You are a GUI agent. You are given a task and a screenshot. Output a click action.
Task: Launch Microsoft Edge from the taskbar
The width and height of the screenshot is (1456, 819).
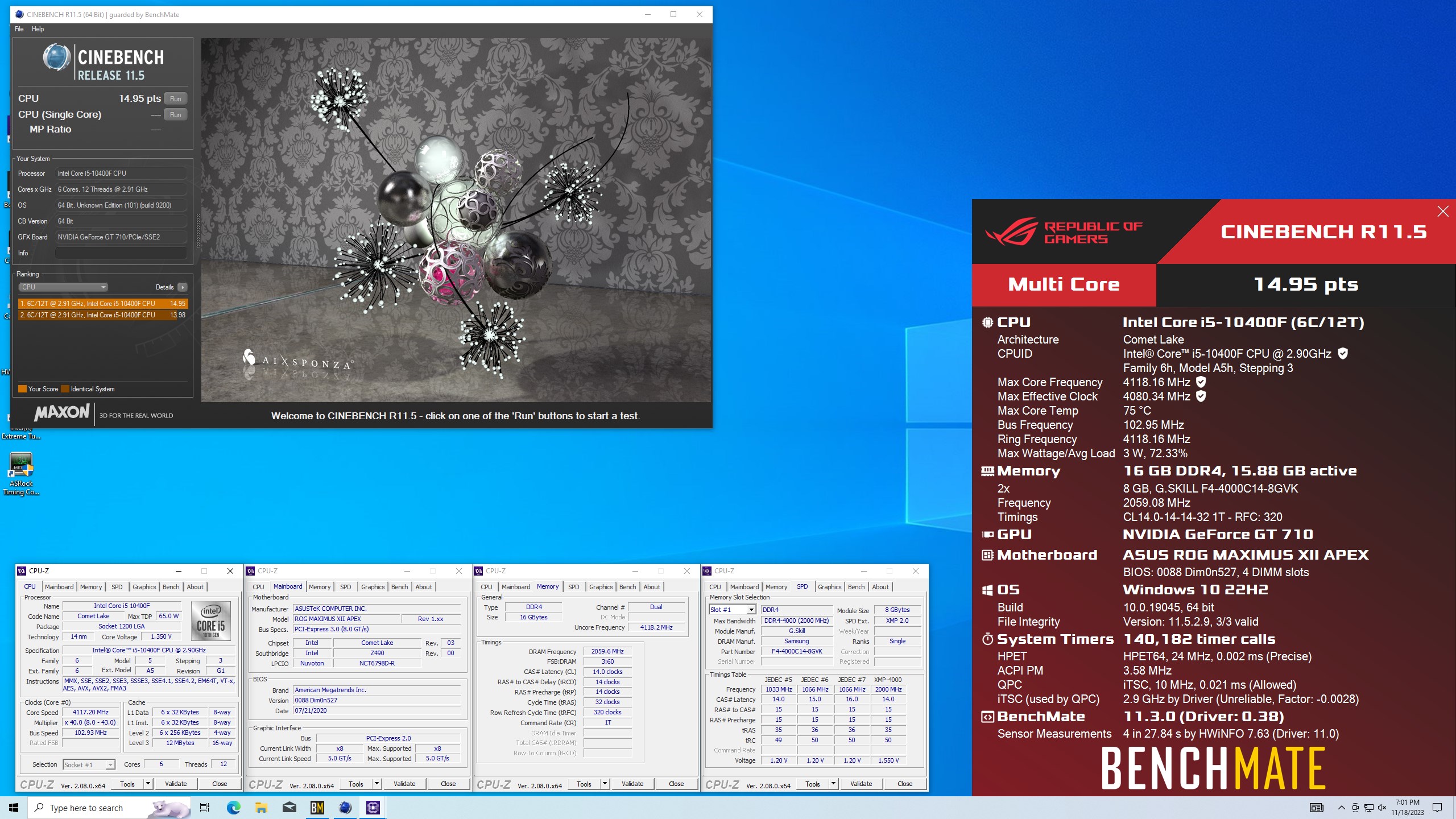point(233,808)
